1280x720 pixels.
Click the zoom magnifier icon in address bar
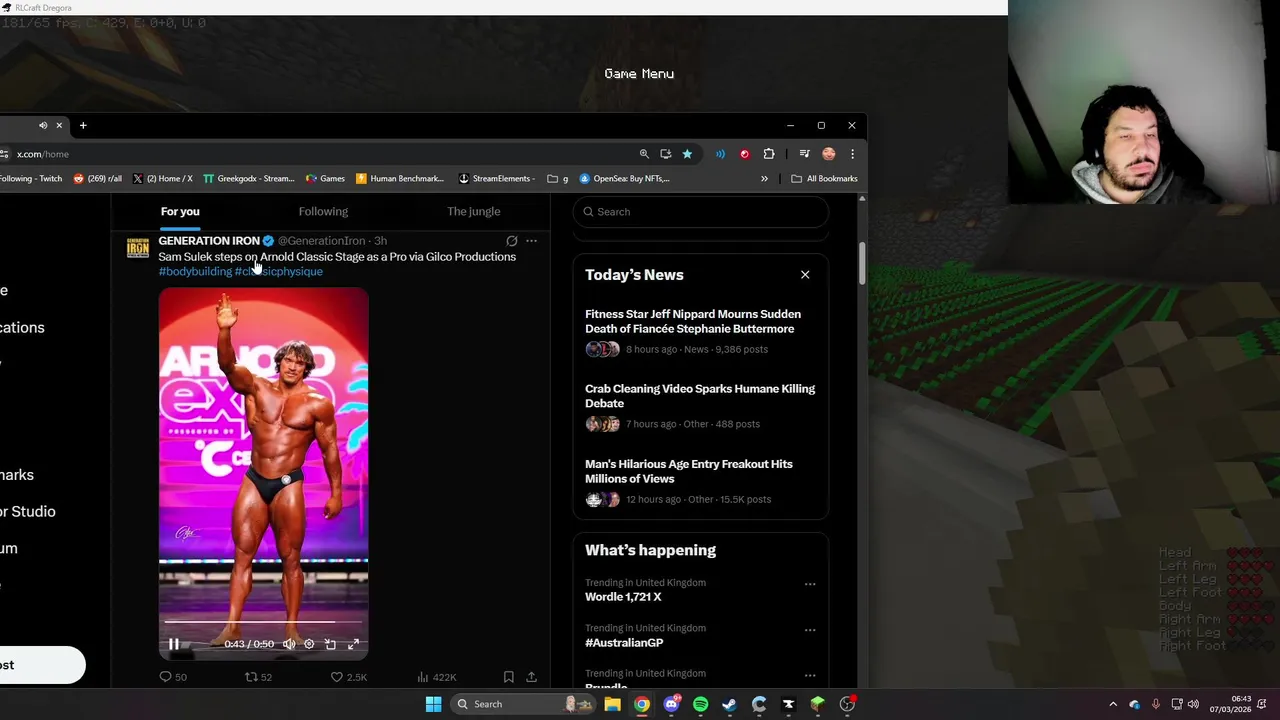(644, 154)
